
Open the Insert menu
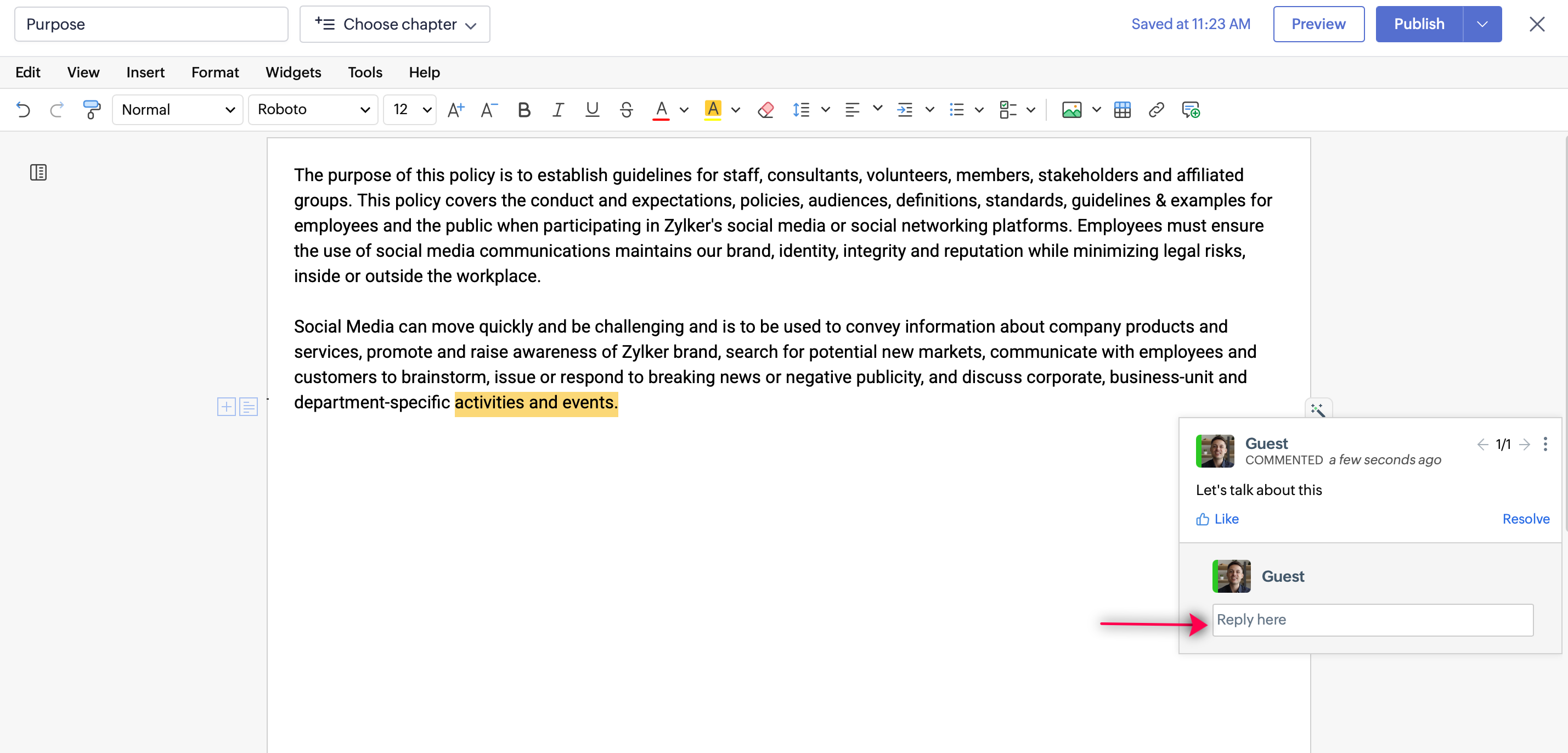point(145,72)
